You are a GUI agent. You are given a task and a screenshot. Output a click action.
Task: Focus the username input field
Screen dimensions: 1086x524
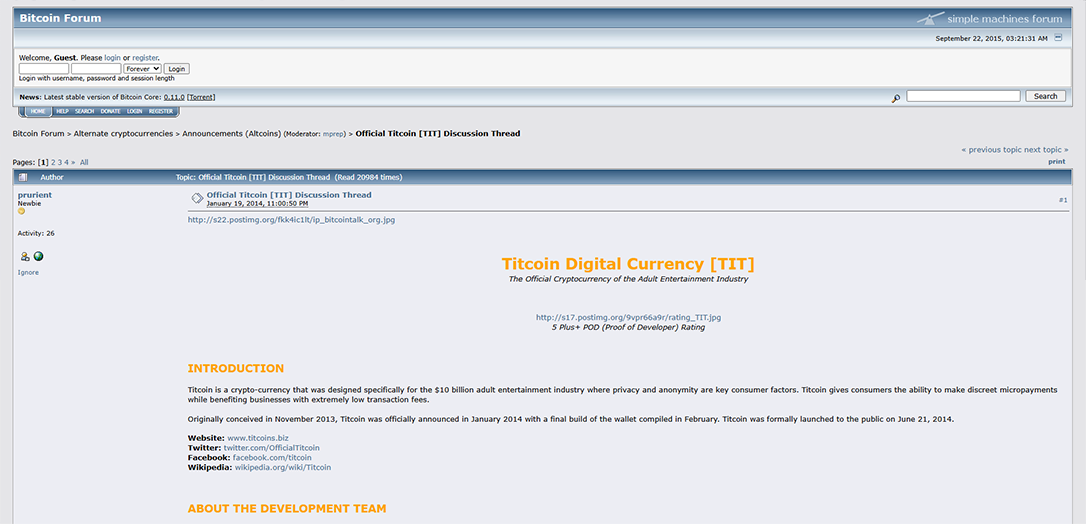click(44, 69)
